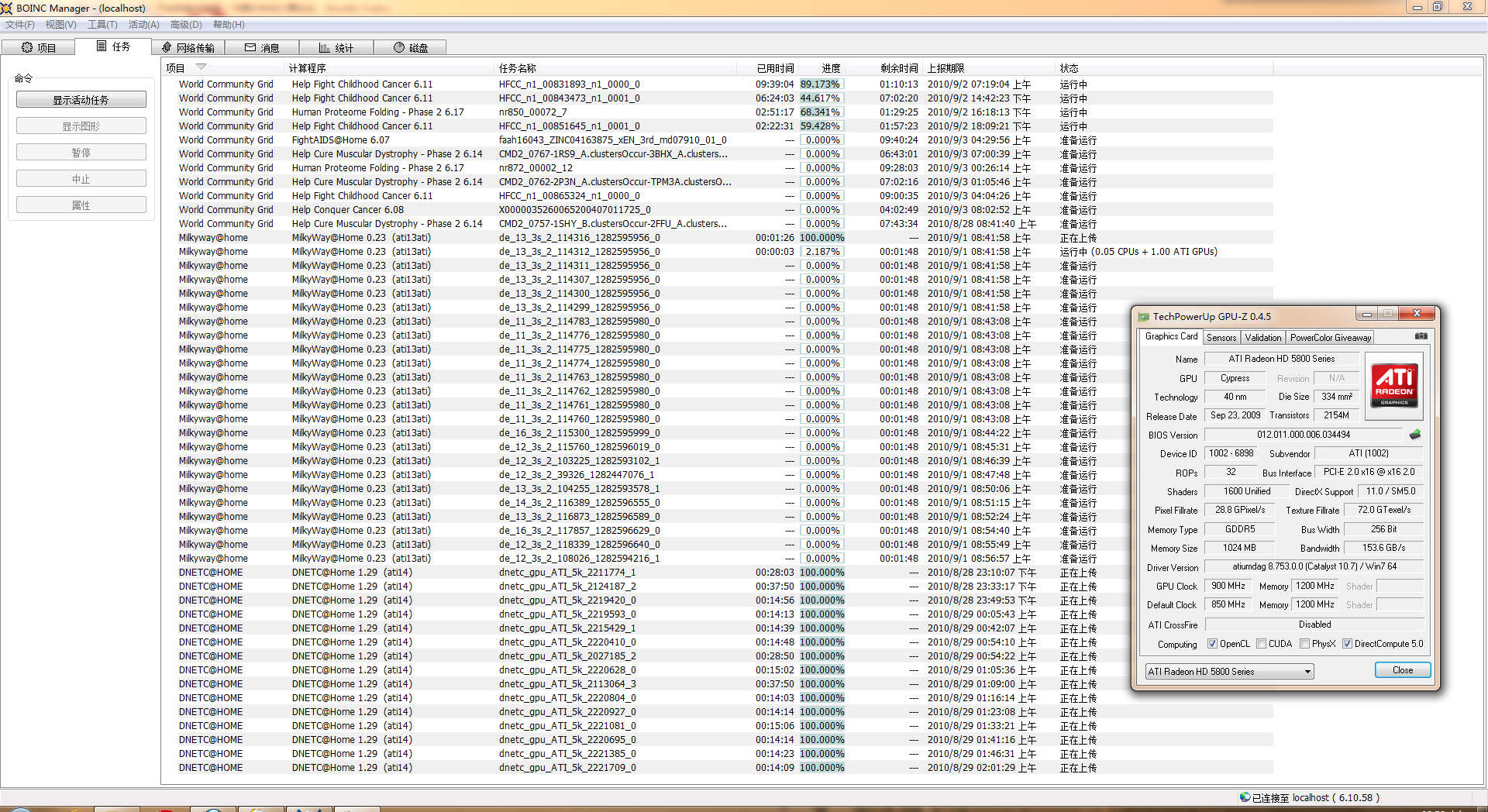Toggle the DirectCompute 5.0 checkbox
Image resolution: width=1488 pixels, height=812 pixels.
[x=1347, y=644]
